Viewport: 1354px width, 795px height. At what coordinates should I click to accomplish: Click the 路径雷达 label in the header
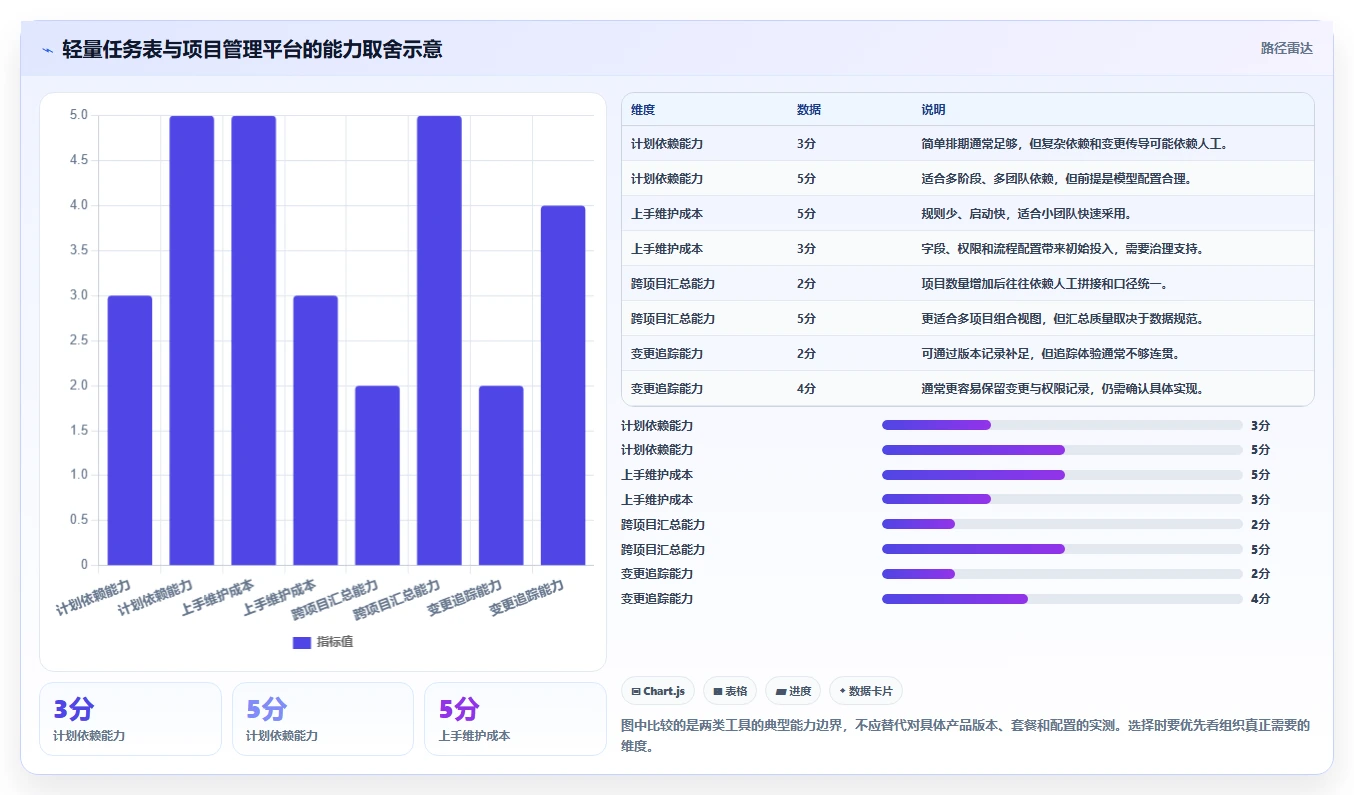point(1286,48)
